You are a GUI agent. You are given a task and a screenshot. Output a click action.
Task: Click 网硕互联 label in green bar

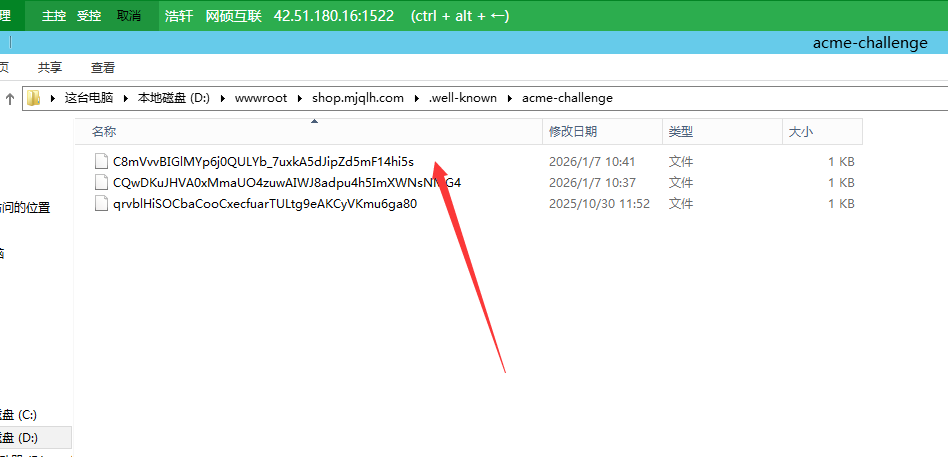[x=233, y=16]
